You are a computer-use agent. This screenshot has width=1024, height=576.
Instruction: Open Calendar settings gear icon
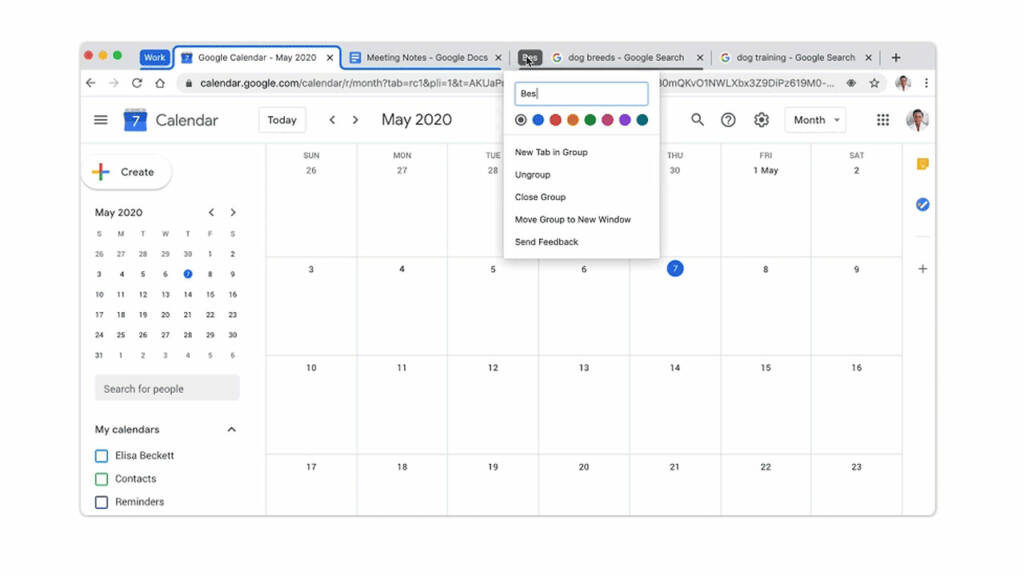pos(761,120)
